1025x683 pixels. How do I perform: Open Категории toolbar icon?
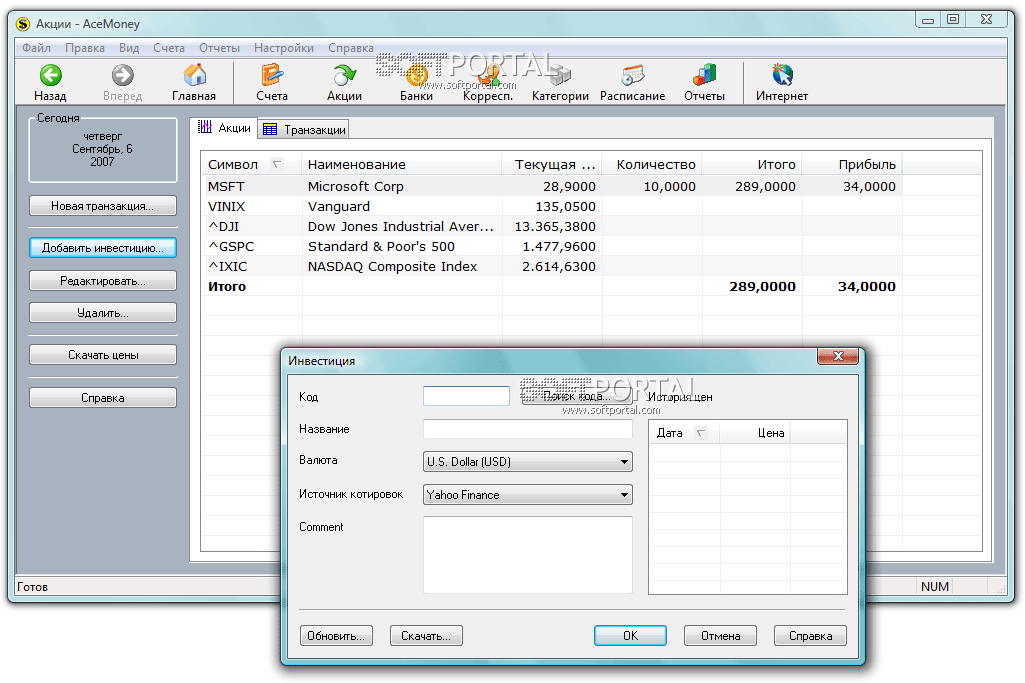tap(560, 76)
